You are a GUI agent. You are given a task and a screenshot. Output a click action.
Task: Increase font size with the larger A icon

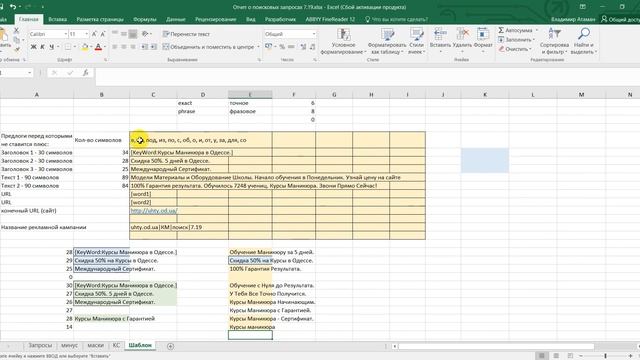94,34
